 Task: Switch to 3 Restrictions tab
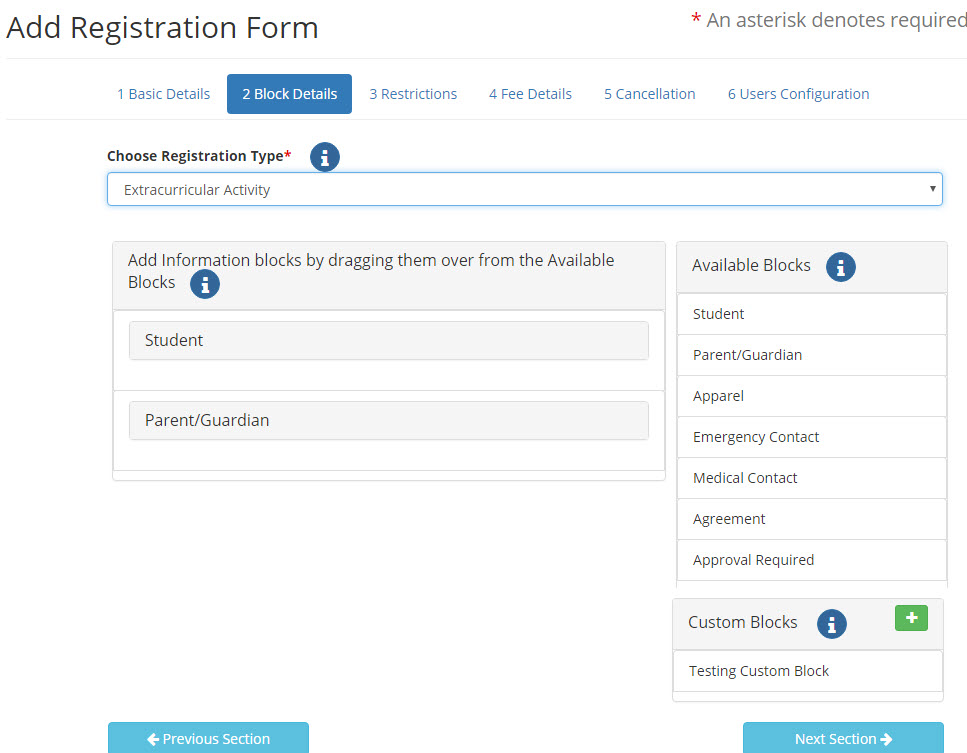[413, 94]
